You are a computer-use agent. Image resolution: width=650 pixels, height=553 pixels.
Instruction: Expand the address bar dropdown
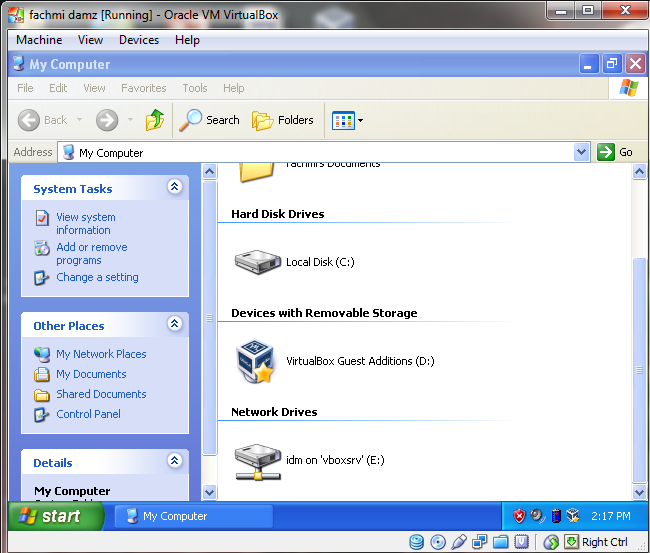click(x=582, y=152)
